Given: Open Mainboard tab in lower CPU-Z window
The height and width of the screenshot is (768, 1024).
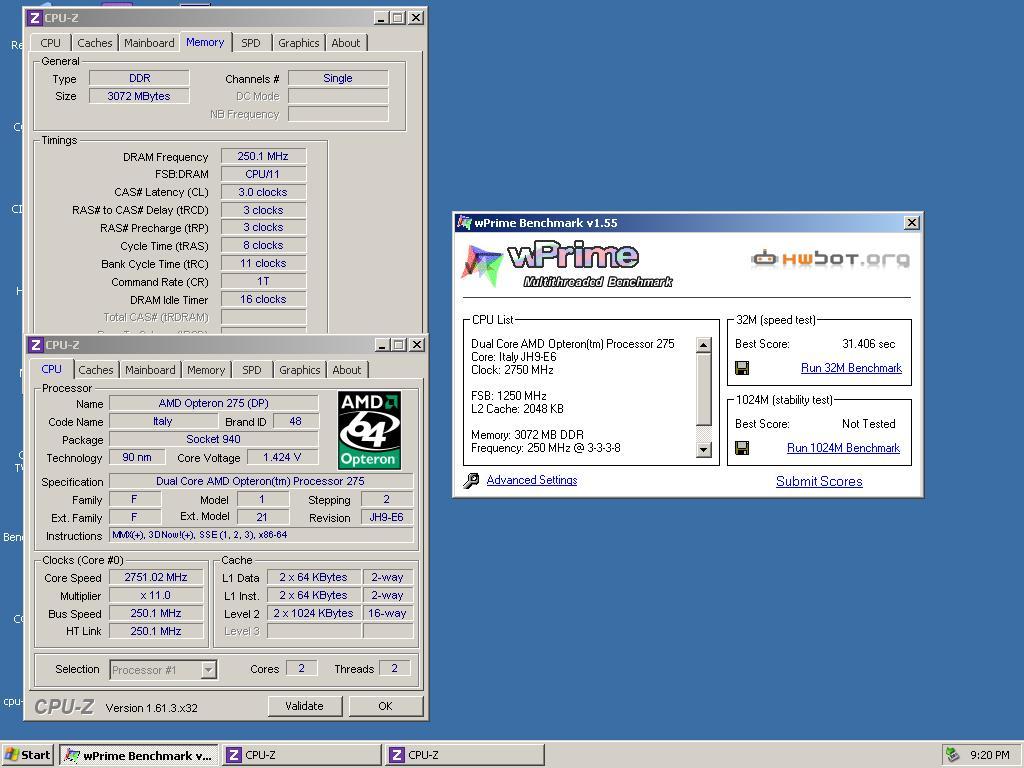Looking at the screenshot, I should click(x=150, y=370).
